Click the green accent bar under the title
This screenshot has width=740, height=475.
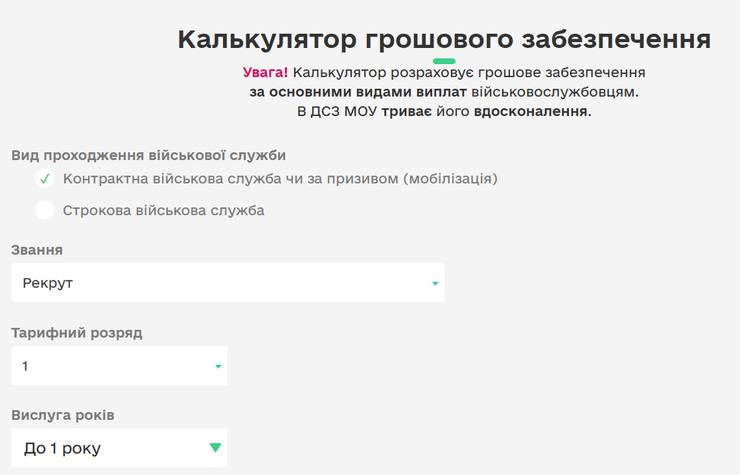tap(444, 61)
